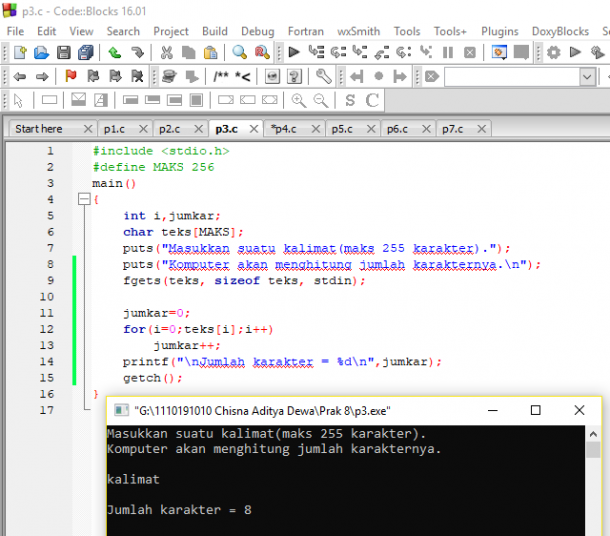The width and height of the screenshot is (610, 536).
Task: Click the zoom in magnifier icon
Action: (x=299, y=100)
